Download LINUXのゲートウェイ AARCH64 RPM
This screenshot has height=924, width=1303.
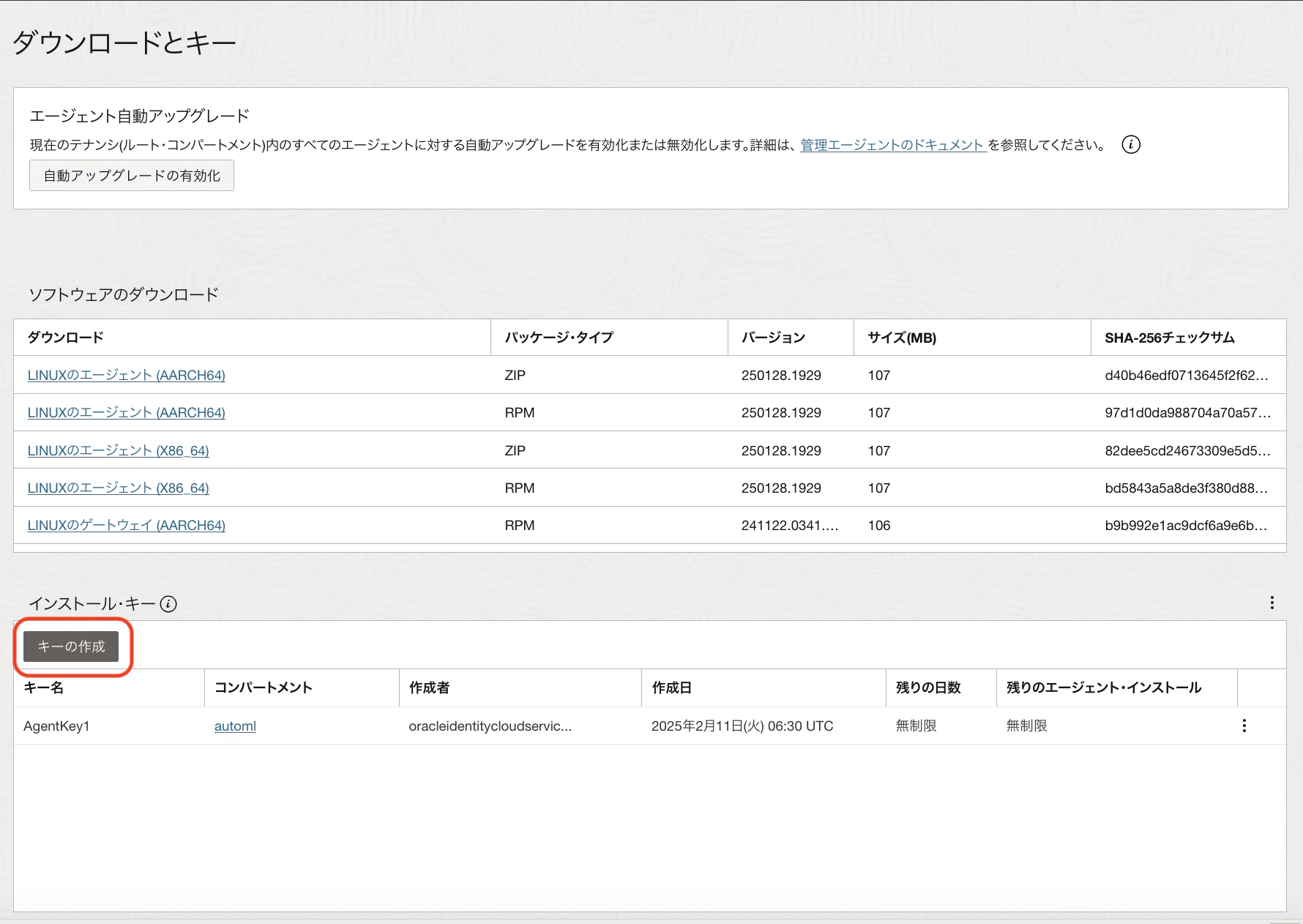[x=127, y=525]
